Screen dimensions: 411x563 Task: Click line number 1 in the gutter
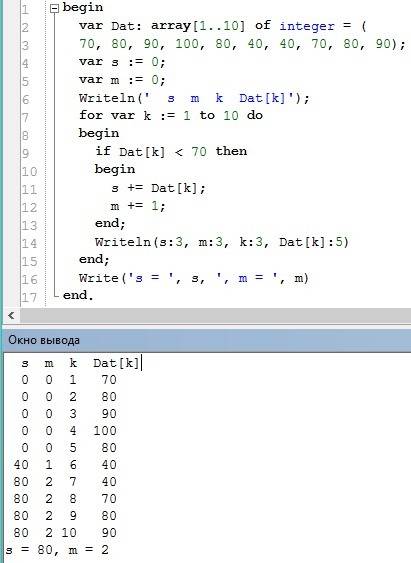pyautogui.click(x=25, y=9)
